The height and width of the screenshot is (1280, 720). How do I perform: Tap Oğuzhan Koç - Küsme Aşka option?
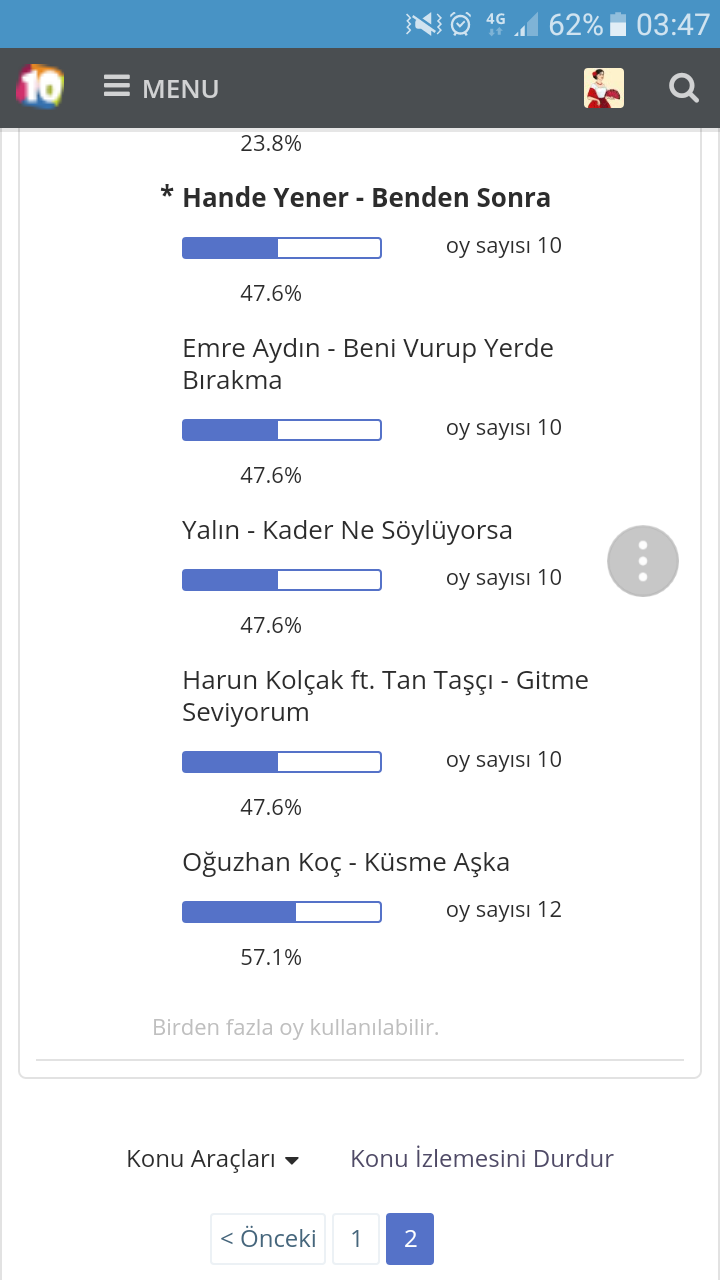(x=346, y=862)
